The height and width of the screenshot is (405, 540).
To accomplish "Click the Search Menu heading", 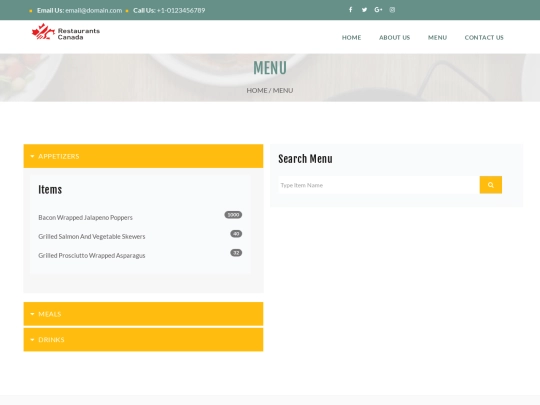I will point(305,159).
